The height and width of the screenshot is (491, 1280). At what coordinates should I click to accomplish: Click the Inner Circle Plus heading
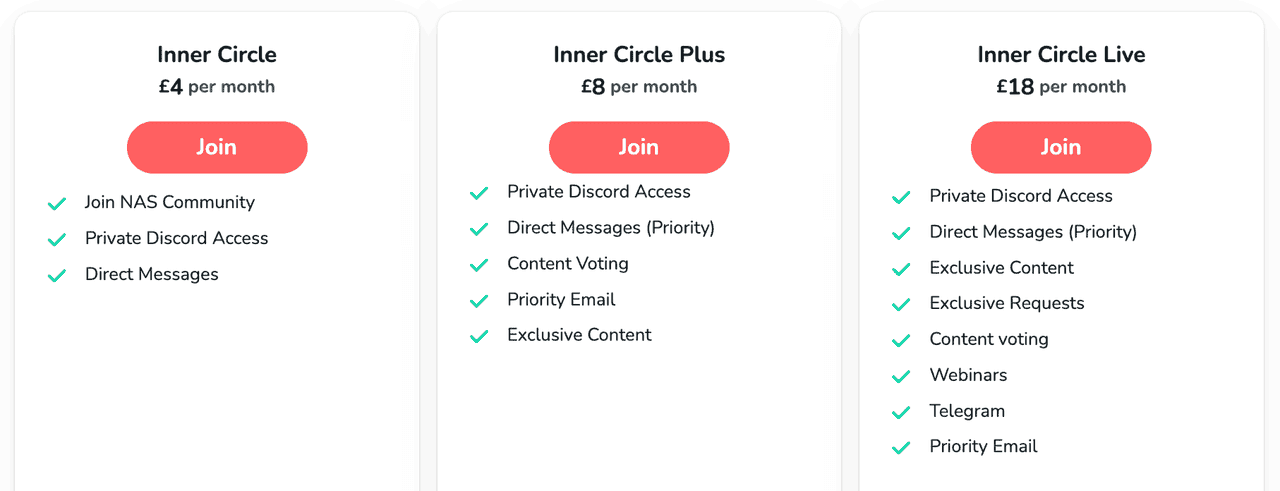pos(639,55)
